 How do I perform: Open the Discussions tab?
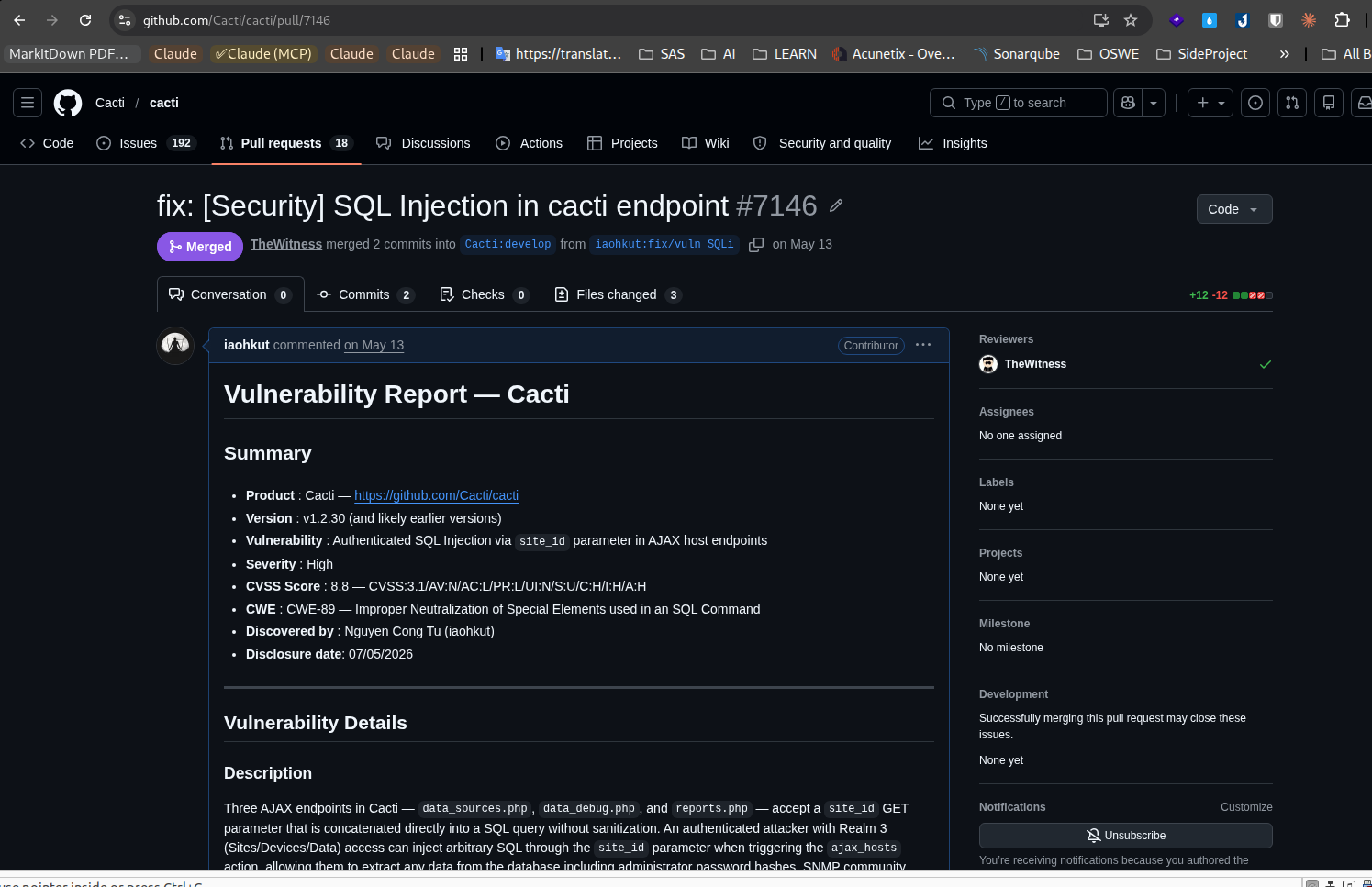[423, 143]
